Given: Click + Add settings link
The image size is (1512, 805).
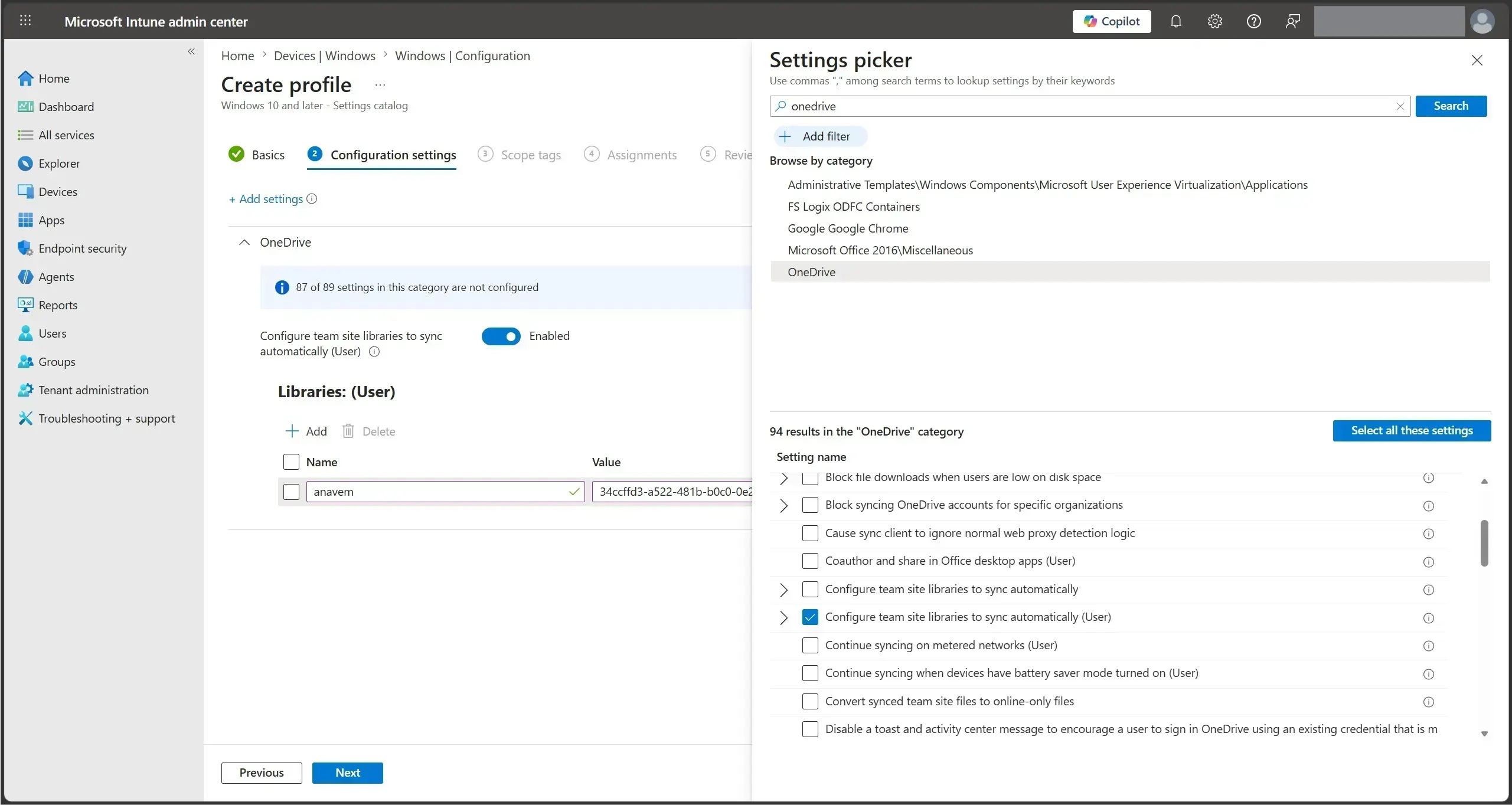Looking at the screenshot, I should coord(266,199).
